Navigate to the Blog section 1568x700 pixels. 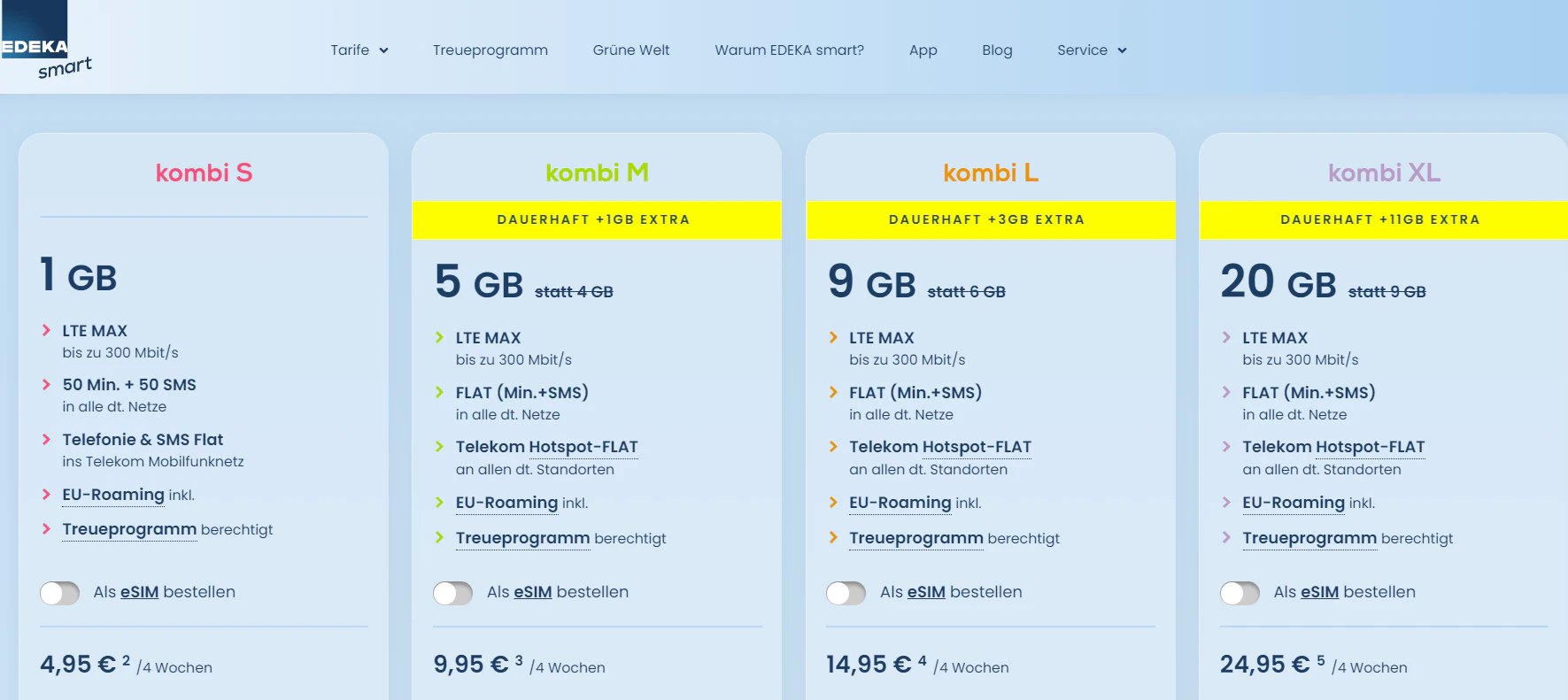pos(997,50)
